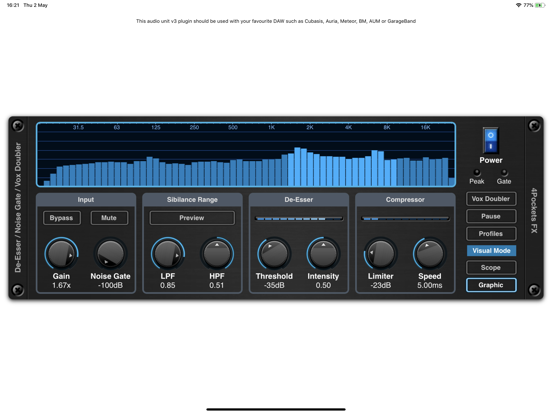Click the battery status icon

(x=540, y=5)
